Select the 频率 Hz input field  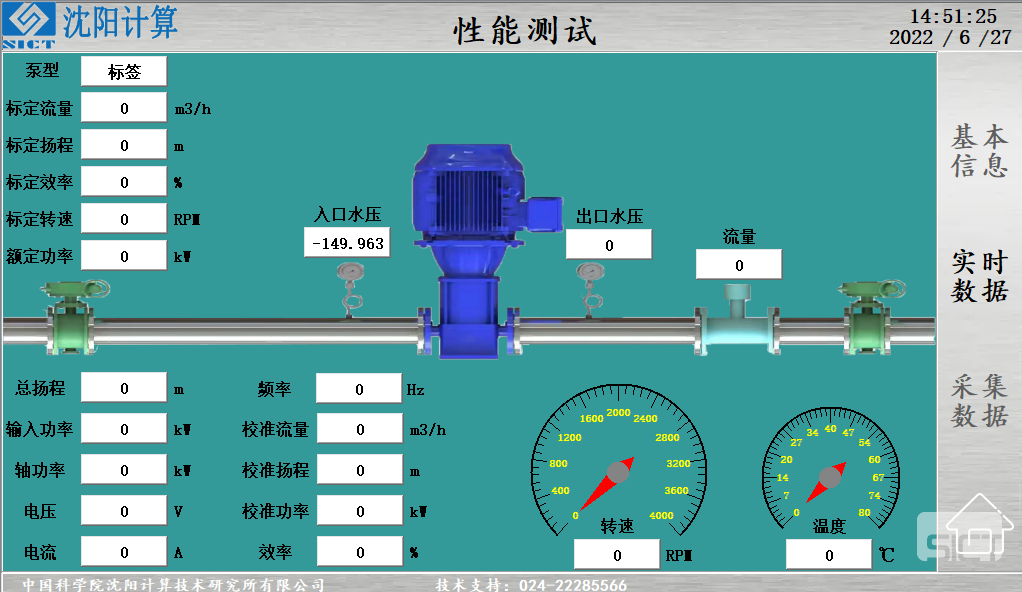click(359, 389)
